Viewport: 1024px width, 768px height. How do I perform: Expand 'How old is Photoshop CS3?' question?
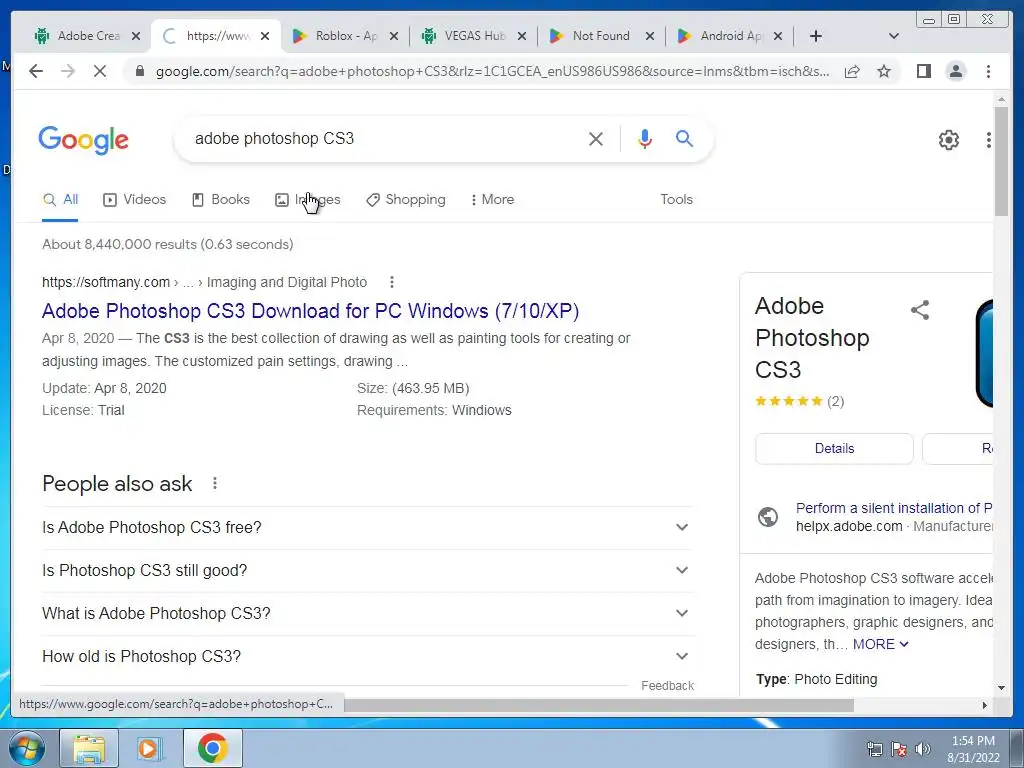(366, 656)
